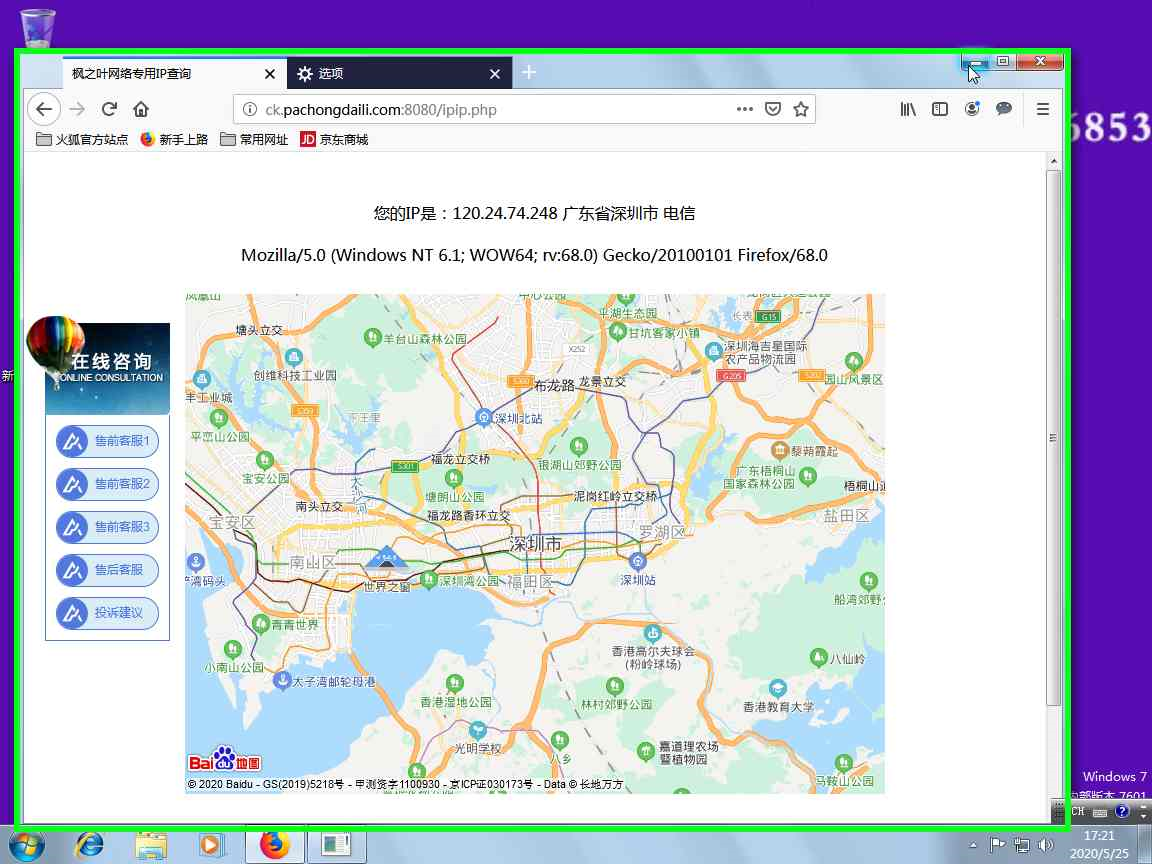Open the Action Center flag icon
The width and height of the screenshot is (1152, 864).
pyautogui.click(x=997, y=845)
